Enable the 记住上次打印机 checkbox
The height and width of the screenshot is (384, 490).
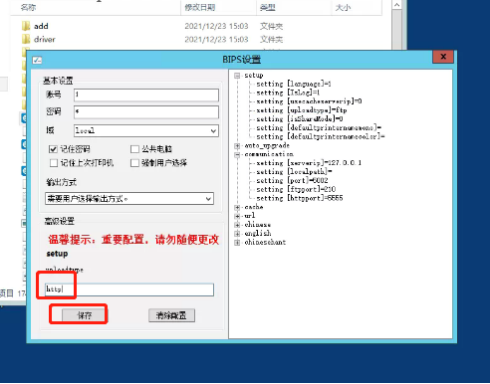(53, 163)
